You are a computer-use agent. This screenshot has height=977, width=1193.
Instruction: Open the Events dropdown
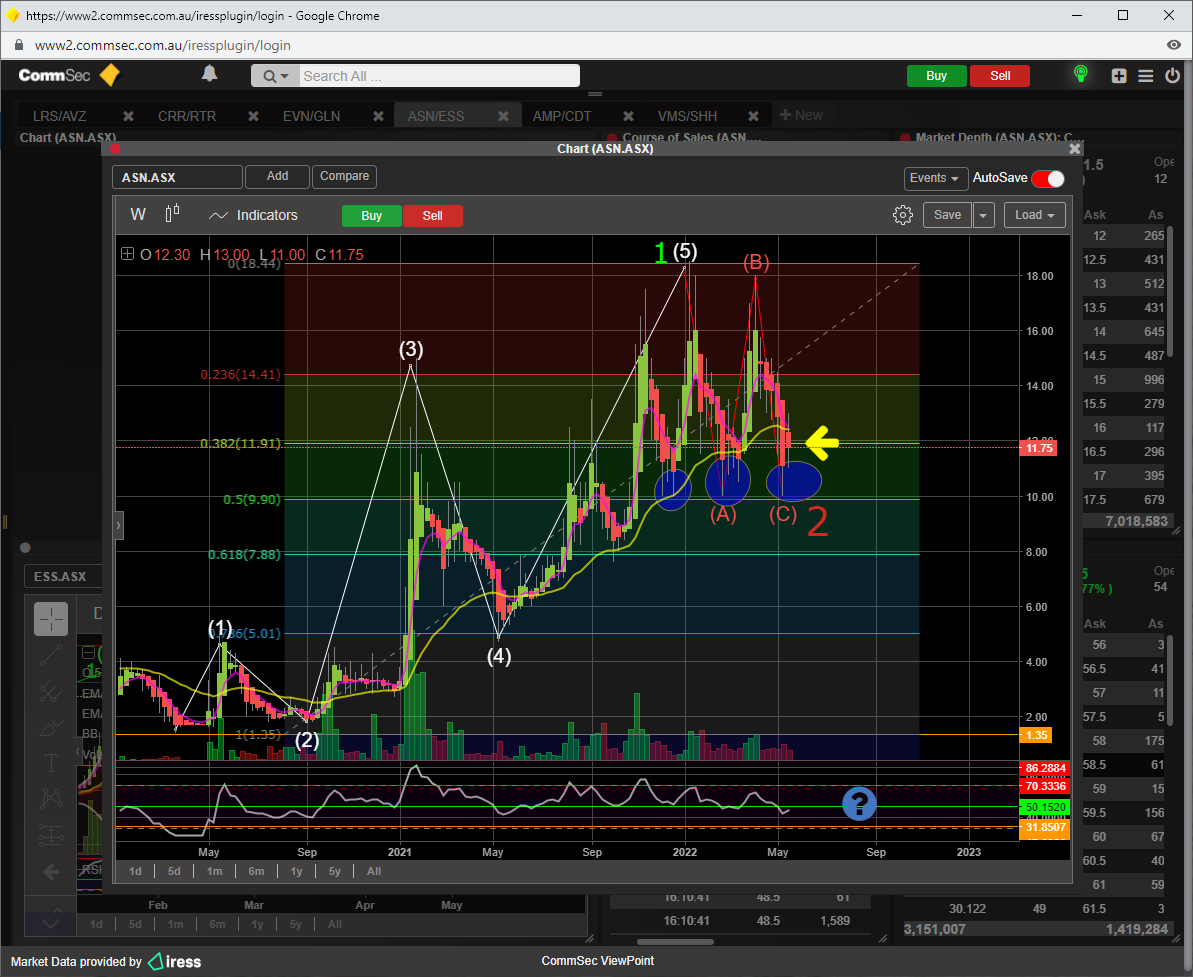click(935, 178)
